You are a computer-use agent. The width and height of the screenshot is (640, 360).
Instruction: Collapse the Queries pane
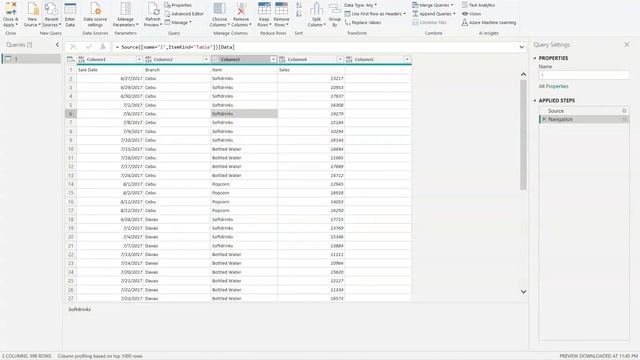pos(57,44)
